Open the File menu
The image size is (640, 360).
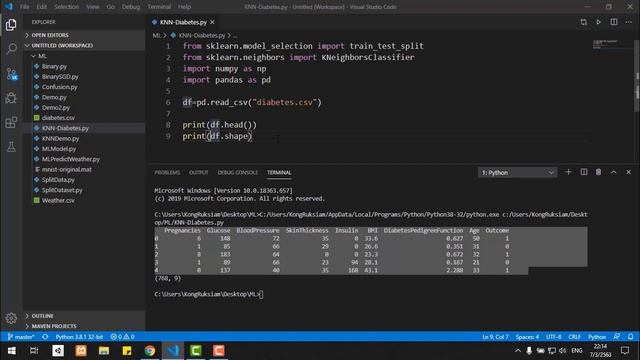(x=24, y=7)
